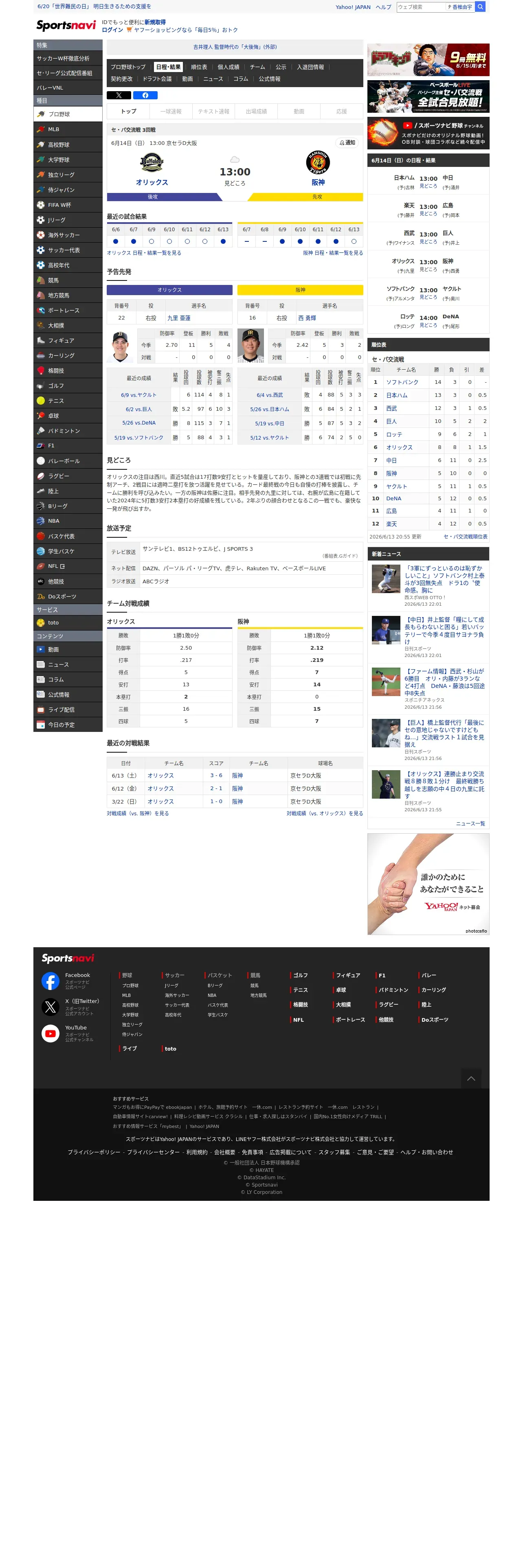This screenshot has width=523, height=1568.
Task: Choose the ラグビー ball sidebar icon
Action: coord(41,476)
